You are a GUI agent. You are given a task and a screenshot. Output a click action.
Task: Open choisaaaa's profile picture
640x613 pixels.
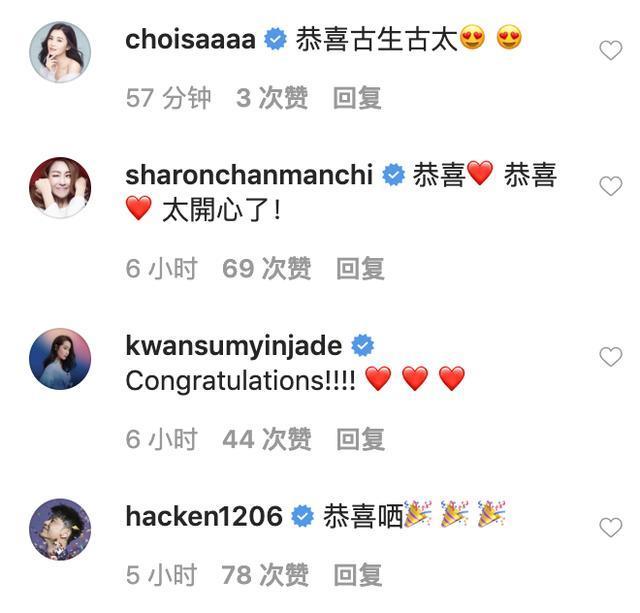tap(60, 52)
